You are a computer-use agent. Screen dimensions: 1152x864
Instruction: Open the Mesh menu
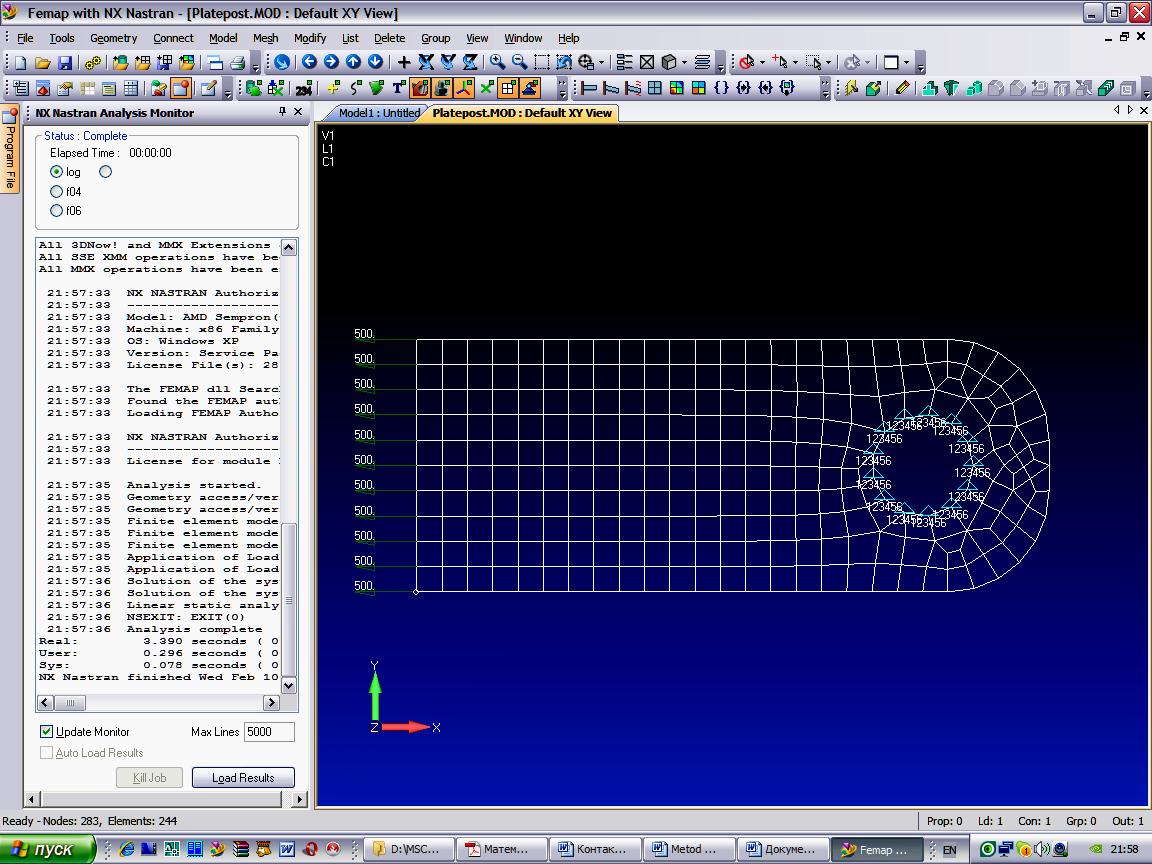(265, 38)
